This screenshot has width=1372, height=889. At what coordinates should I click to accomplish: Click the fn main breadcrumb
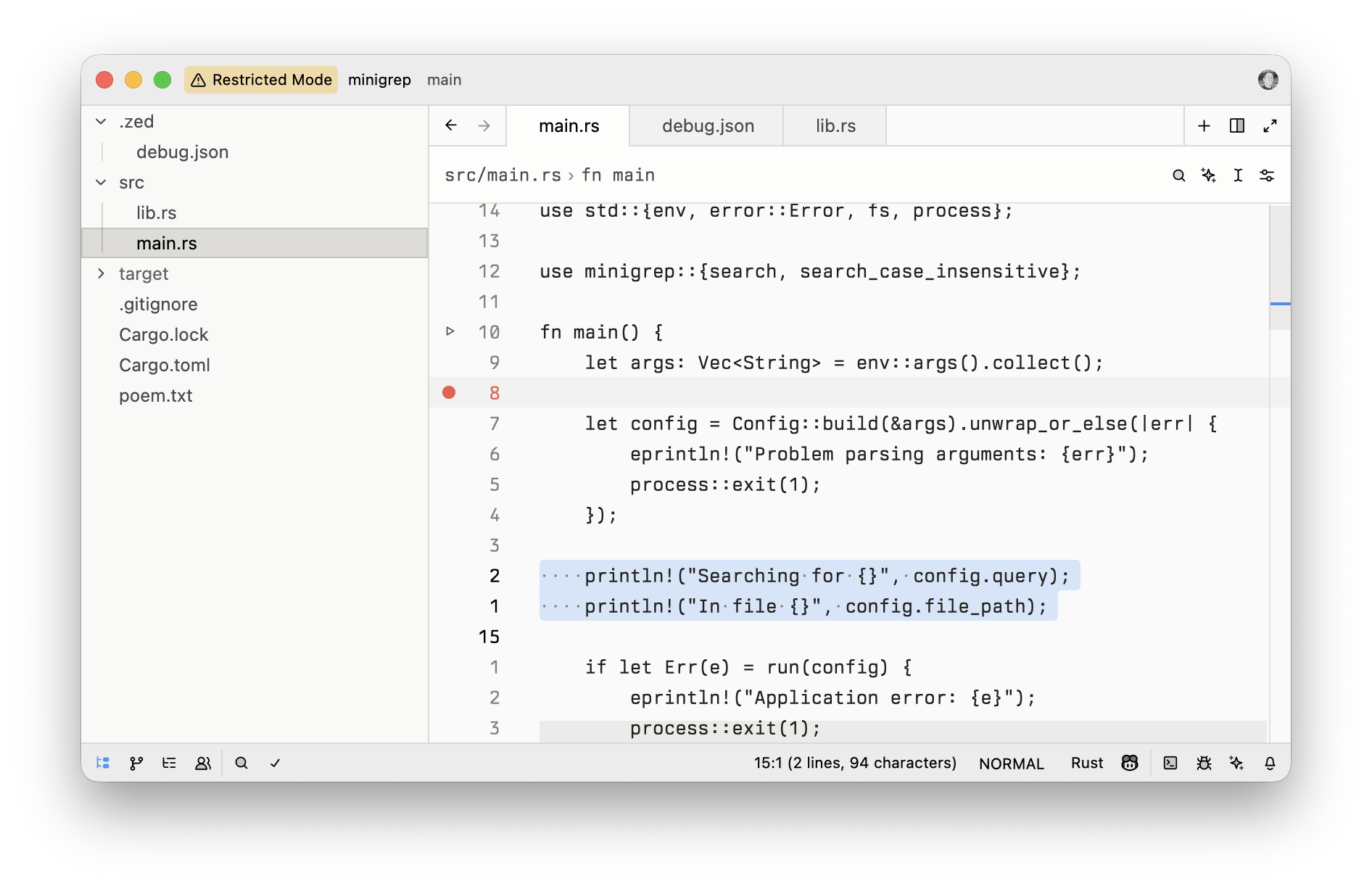618,175
